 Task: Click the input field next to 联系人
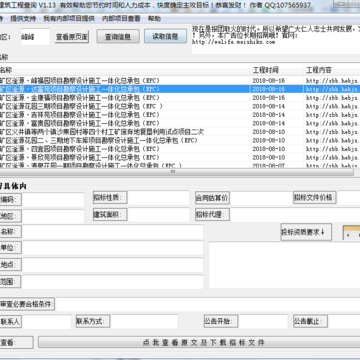47,322
